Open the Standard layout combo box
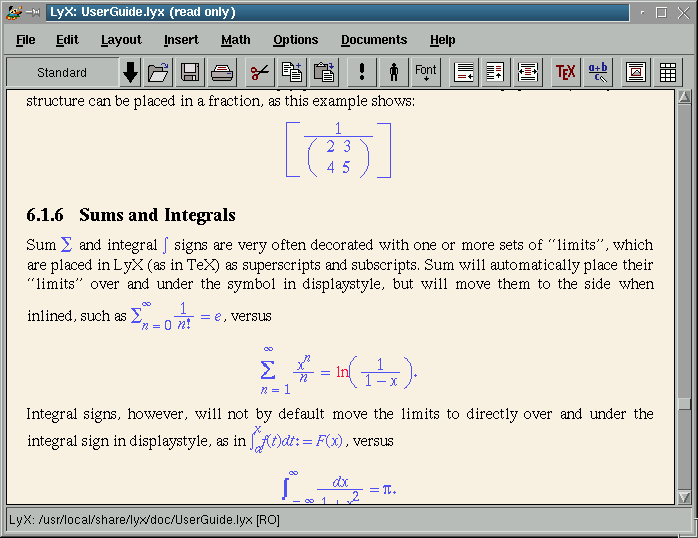 click(62, 72)
